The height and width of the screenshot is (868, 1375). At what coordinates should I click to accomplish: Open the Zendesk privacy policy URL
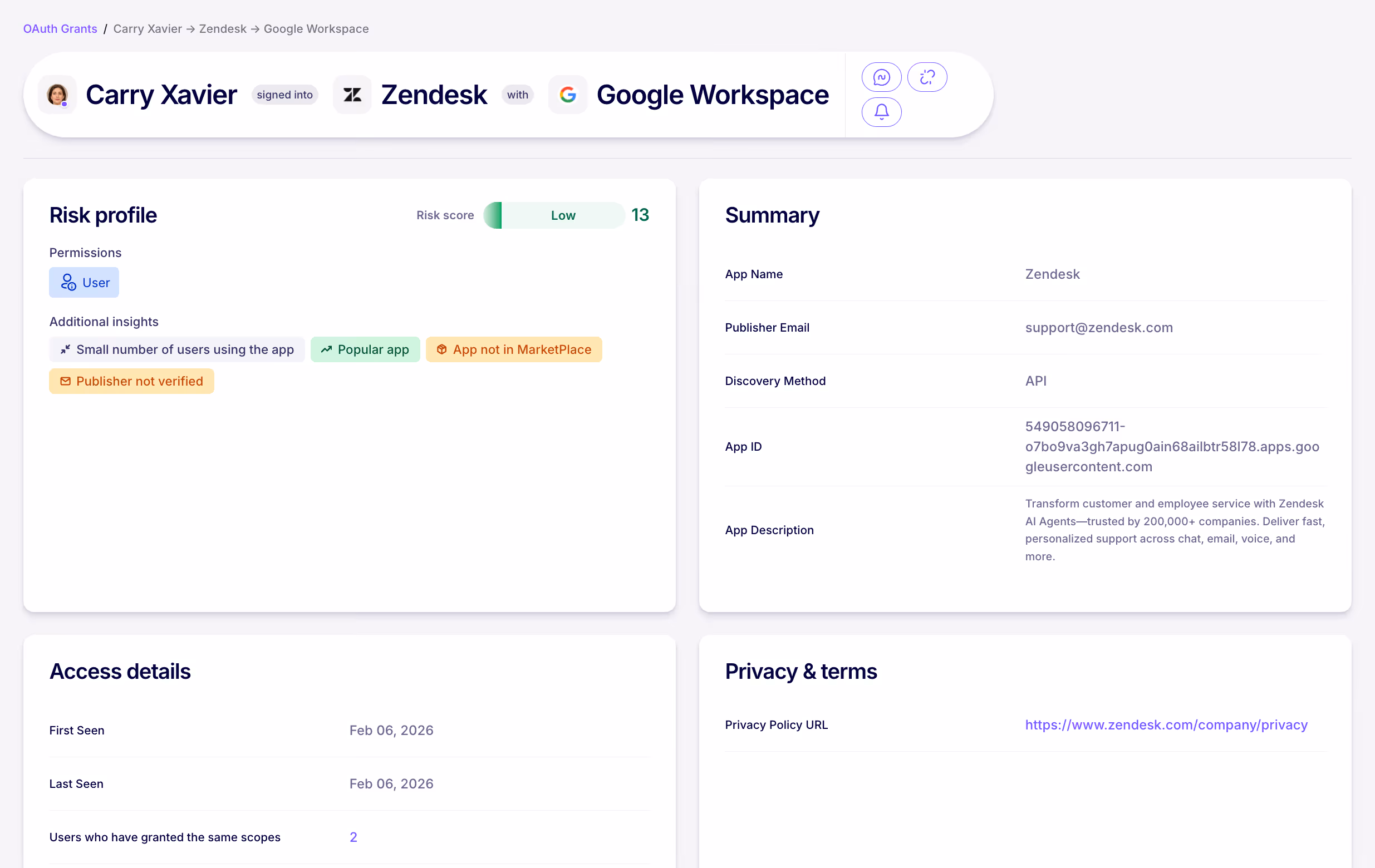click(x=1166, y=725)
